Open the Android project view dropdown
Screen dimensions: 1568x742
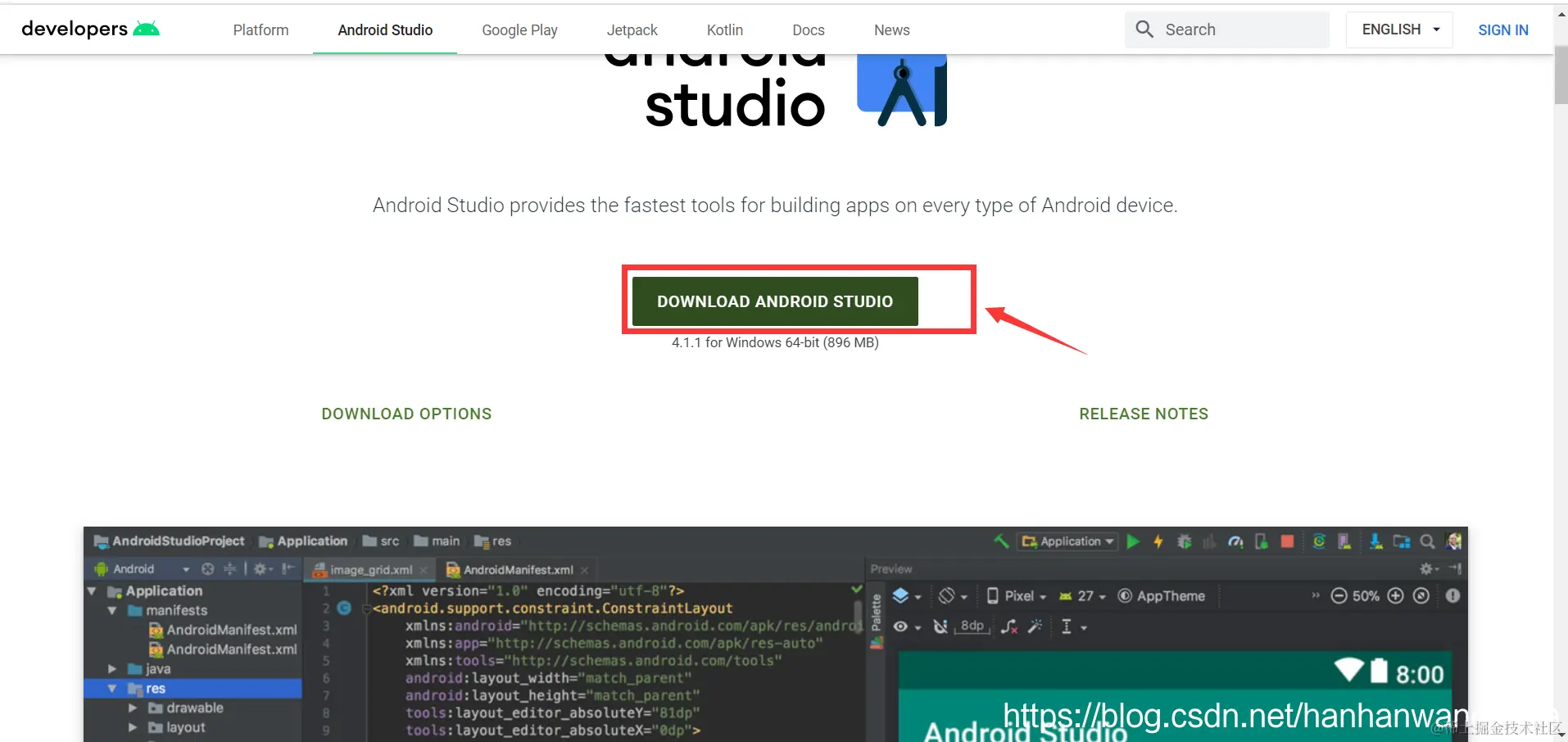point(143,568)
